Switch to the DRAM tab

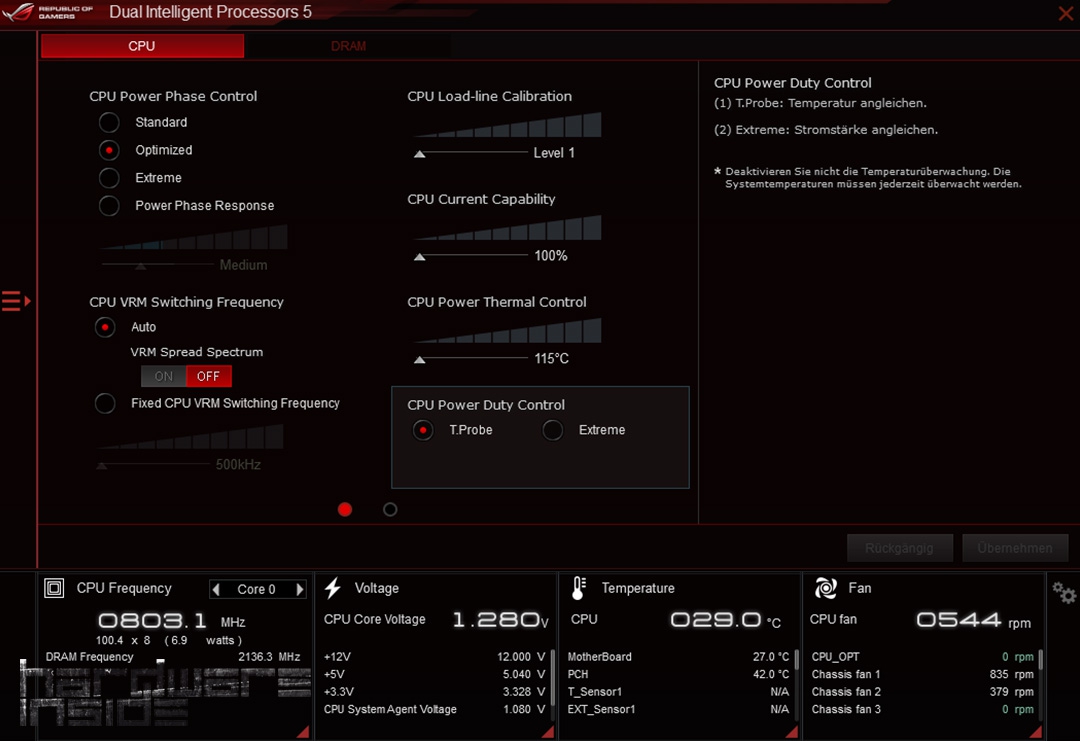point(349,46)
